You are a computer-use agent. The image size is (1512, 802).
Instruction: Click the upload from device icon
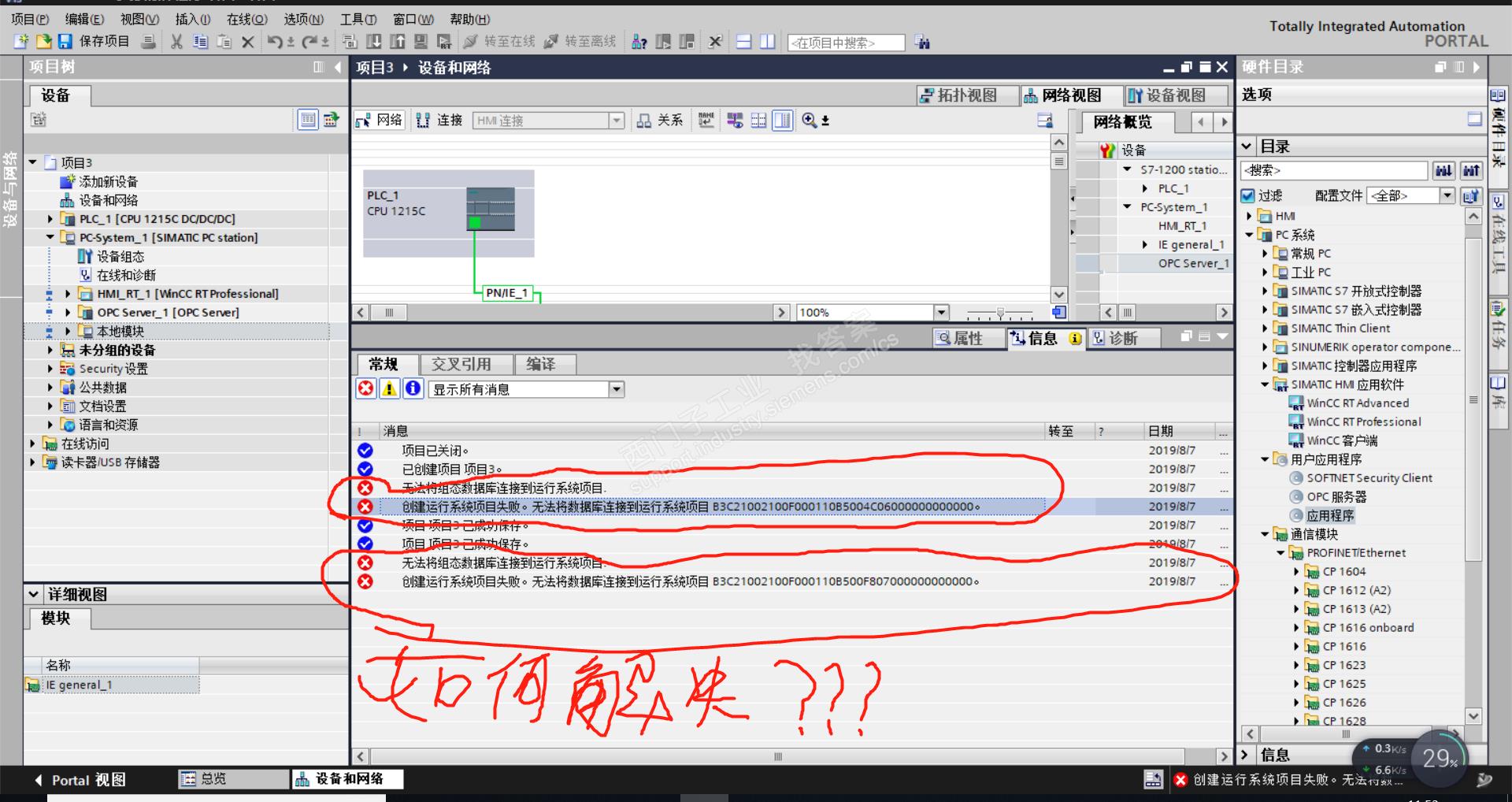[398, 42]
